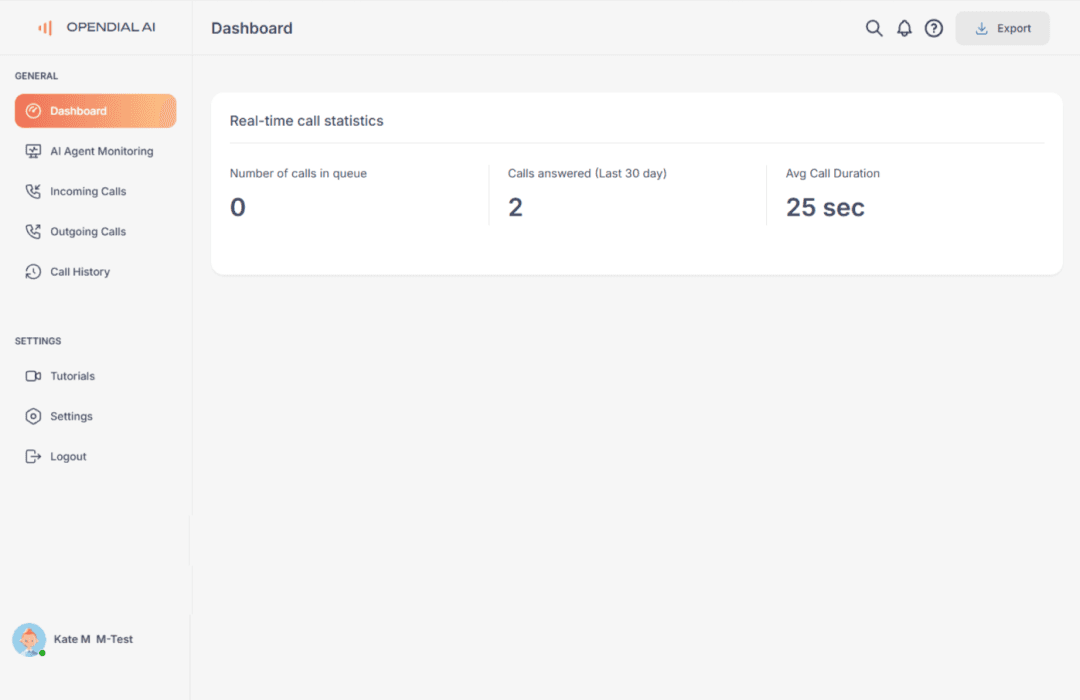The image size is (1080, 700).
Task: Click the Tutorials video camera icon
Action: click(x=33, y=375)
